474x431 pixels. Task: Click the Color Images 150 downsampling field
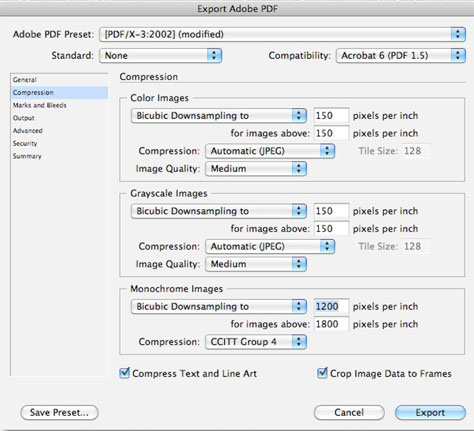click(x=331, y=116)
